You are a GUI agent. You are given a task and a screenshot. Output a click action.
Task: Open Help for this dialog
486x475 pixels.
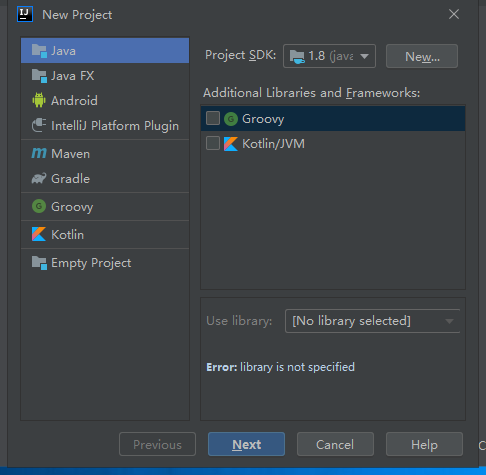tap(424, 444)
